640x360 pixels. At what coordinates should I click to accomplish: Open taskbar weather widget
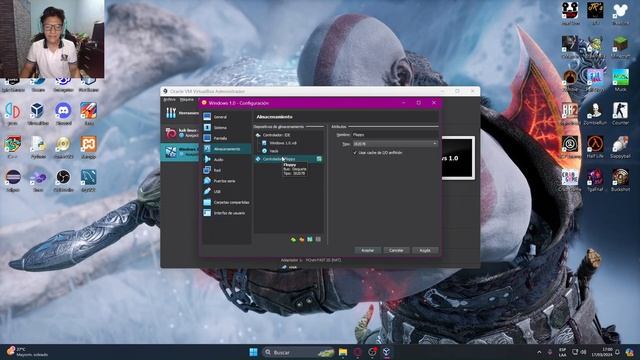coord(27,352)
